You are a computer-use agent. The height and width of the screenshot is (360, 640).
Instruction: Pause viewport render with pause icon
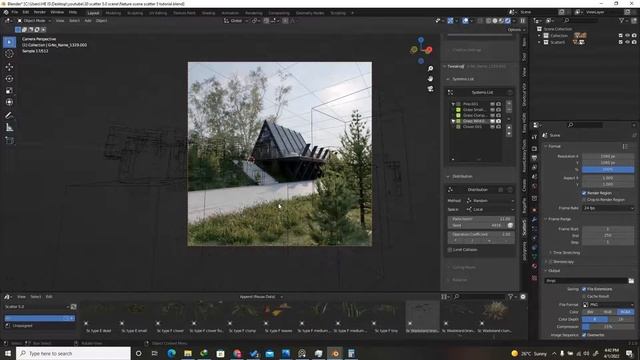pos(522,20)
